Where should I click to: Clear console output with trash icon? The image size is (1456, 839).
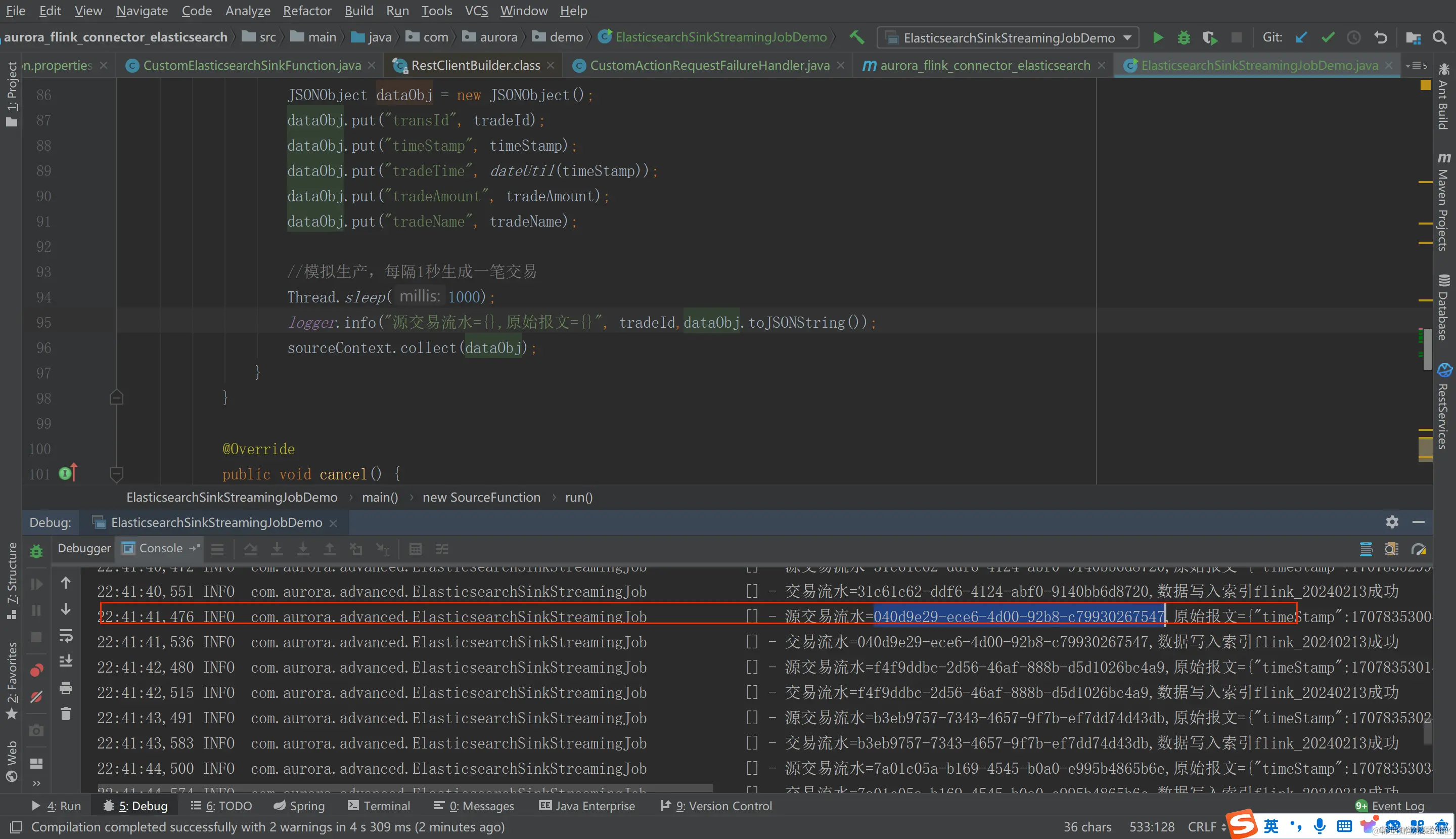coord(66,715)
